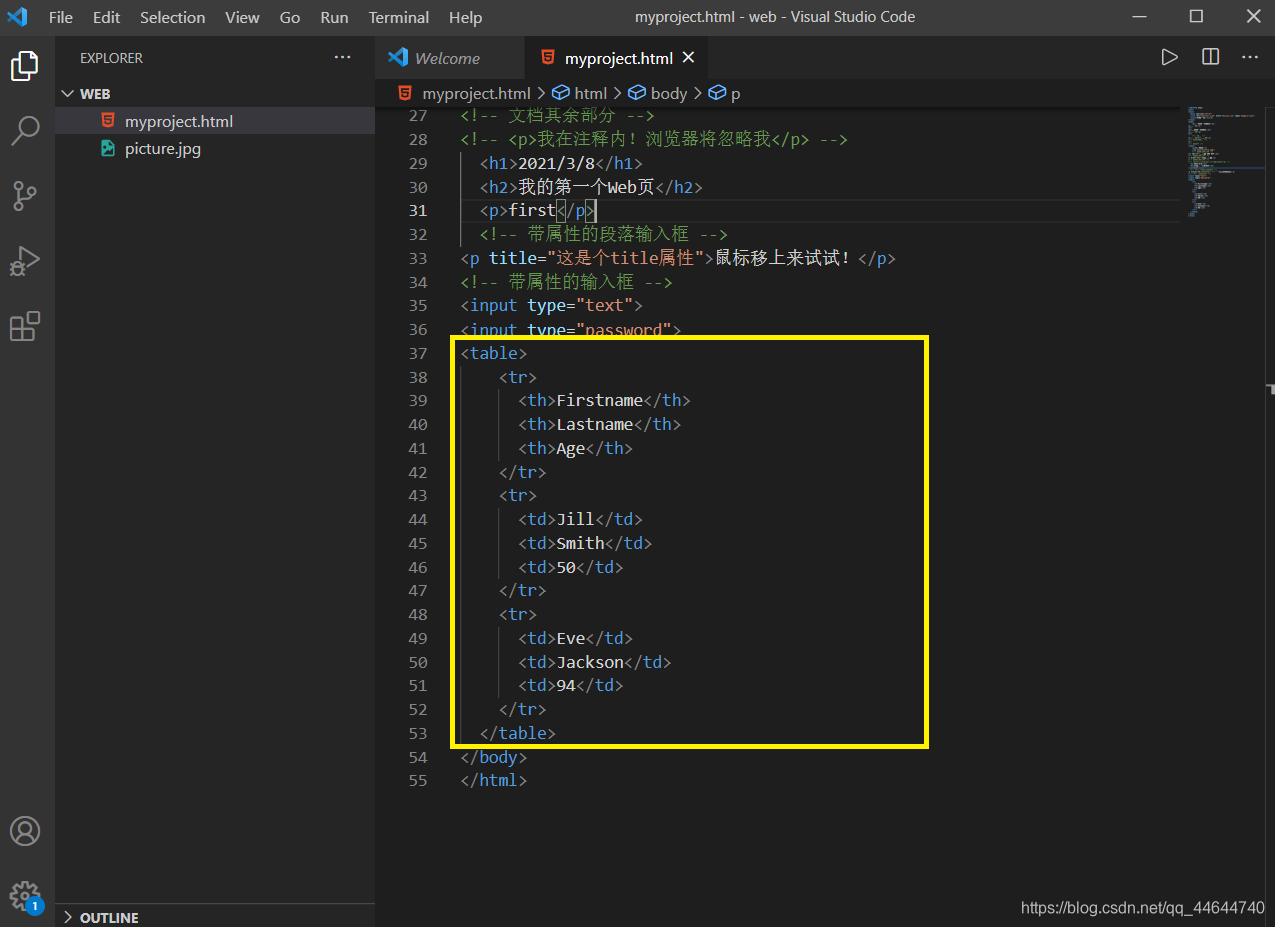Viewport: 1275px width, 927px height.
Task: Open the Explorer view in activity bar
Action: coord(25,66)
